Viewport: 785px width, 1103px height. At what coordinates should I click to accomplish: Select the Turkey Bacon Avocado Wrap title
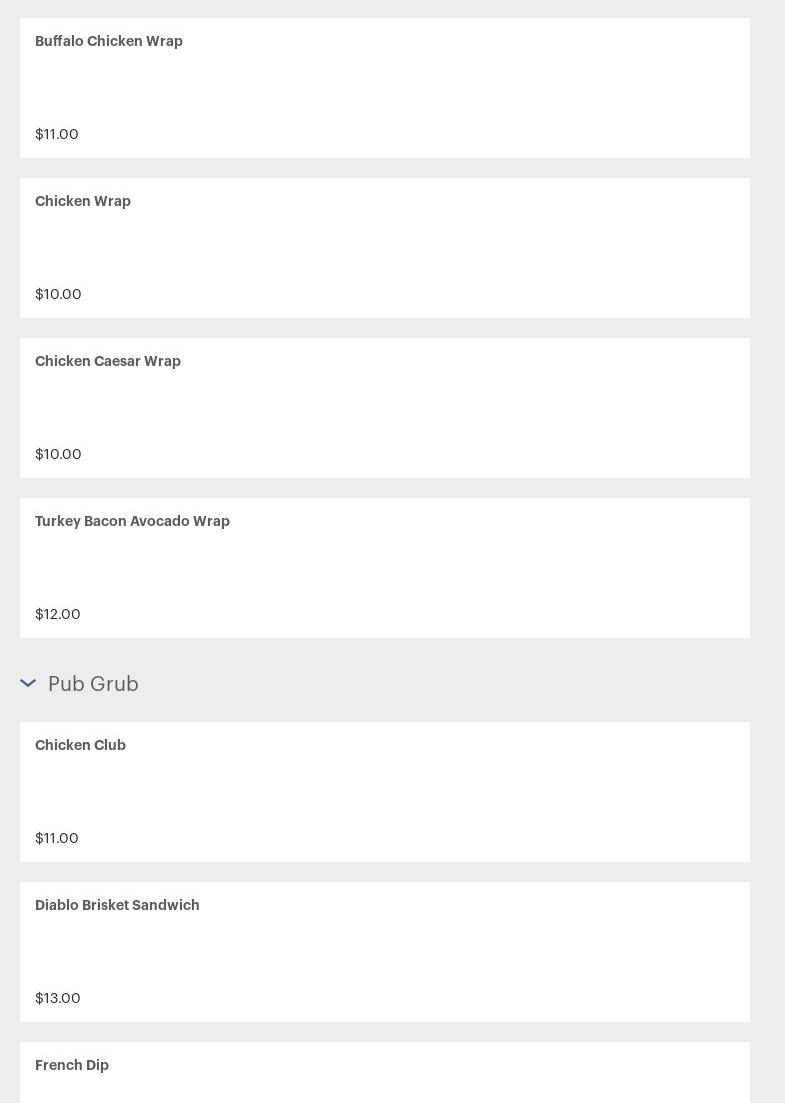(x=132, y=522)
